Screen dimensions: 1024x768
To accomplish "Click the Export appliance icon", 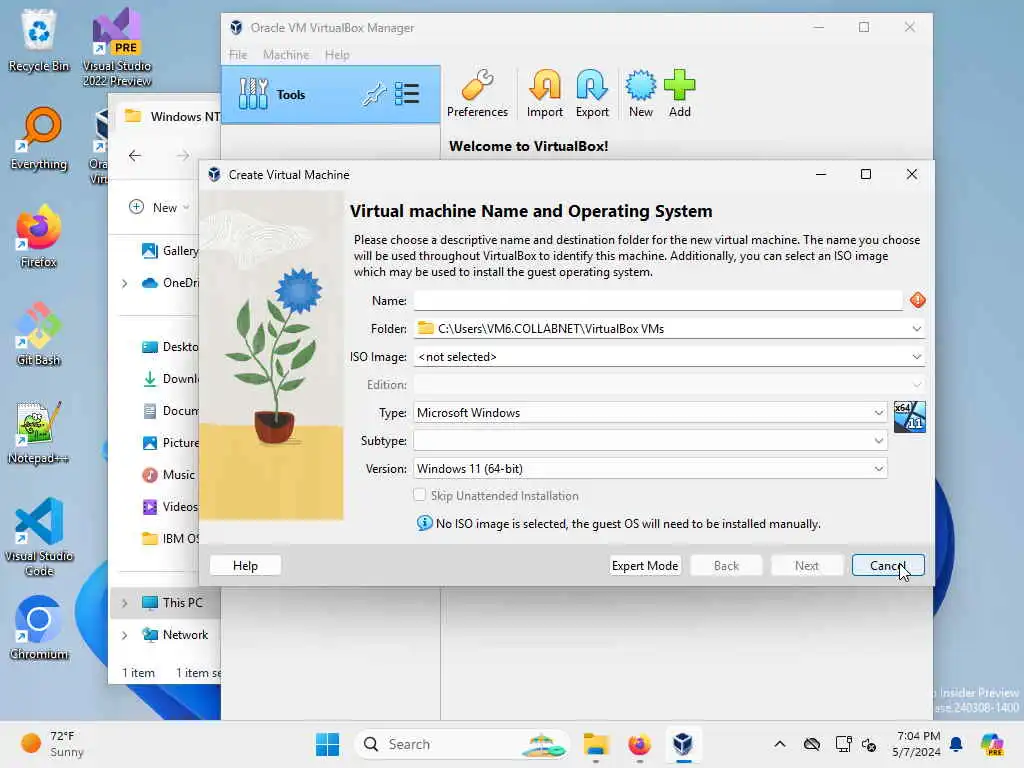I will (592, 93).
